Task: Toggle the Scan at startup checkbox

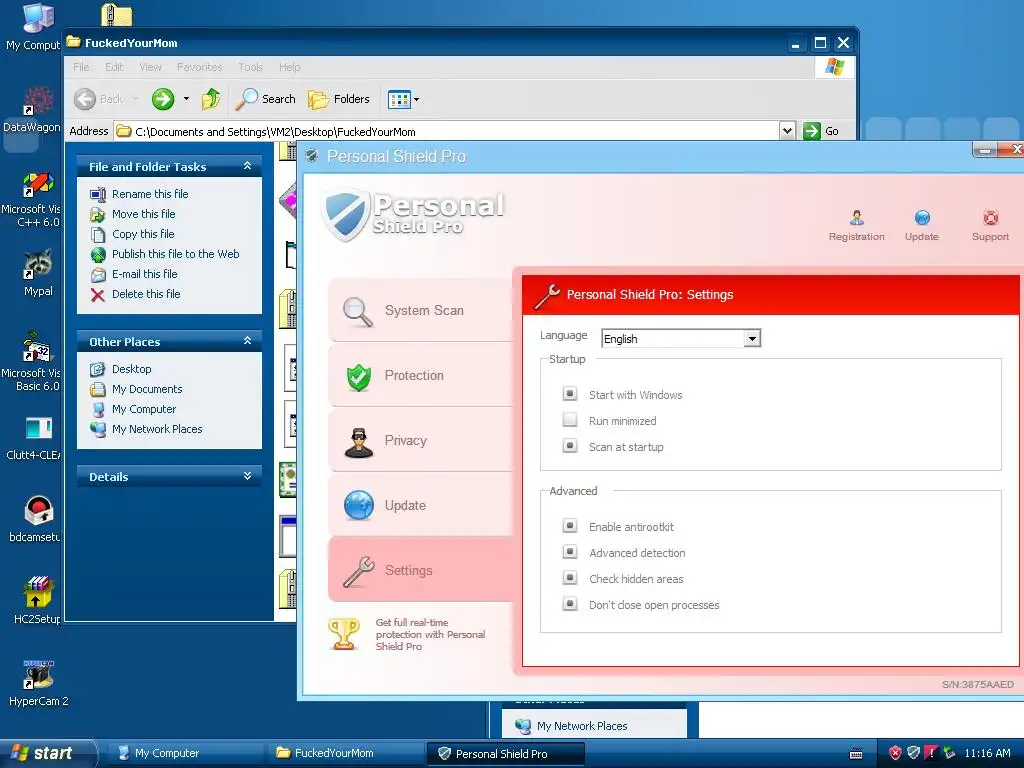Action: point(570,445)
